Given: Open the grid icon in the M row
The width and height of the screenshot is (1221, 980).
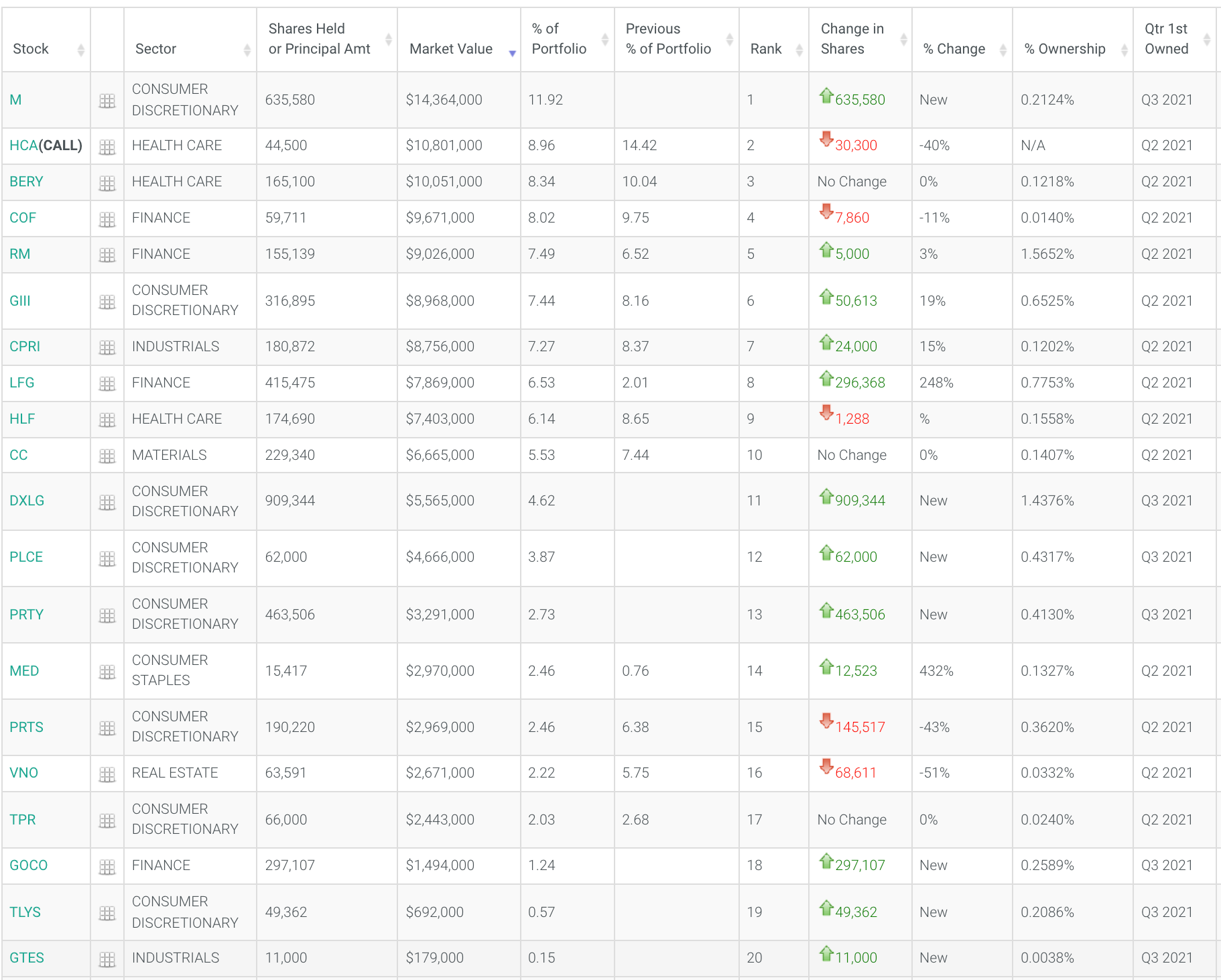Looking at the screenshot, I should tap(107, 101).
